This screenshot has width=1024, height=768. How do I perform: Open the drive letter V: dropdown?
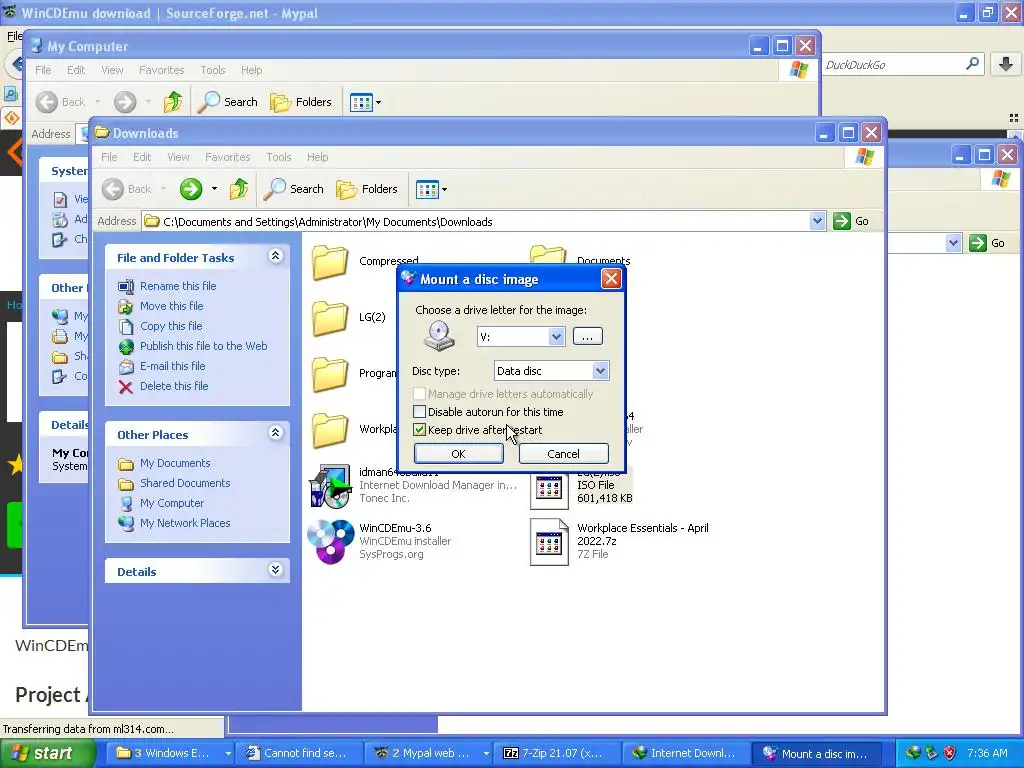(x=556, y=336)
